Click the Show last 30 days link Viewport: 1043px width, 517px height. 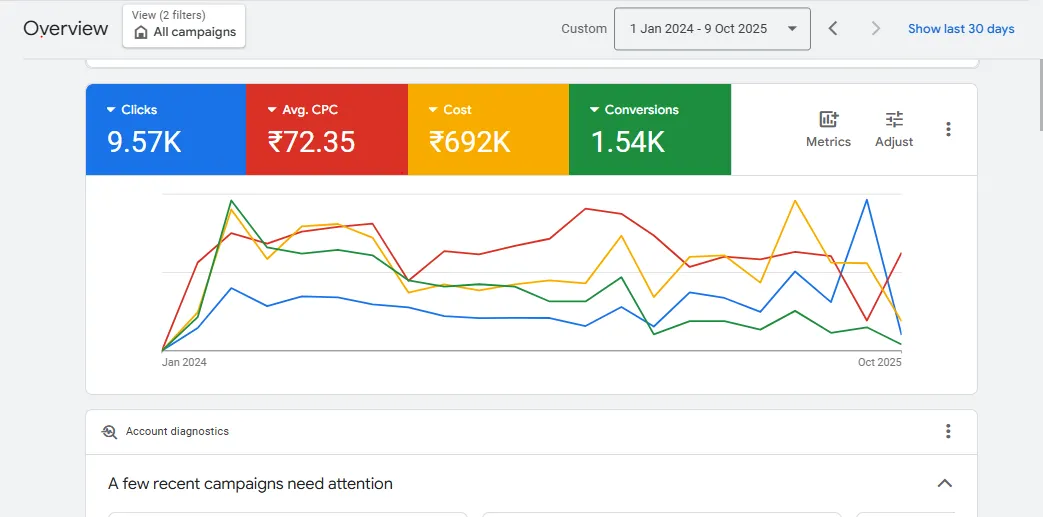tap(961, 29)
